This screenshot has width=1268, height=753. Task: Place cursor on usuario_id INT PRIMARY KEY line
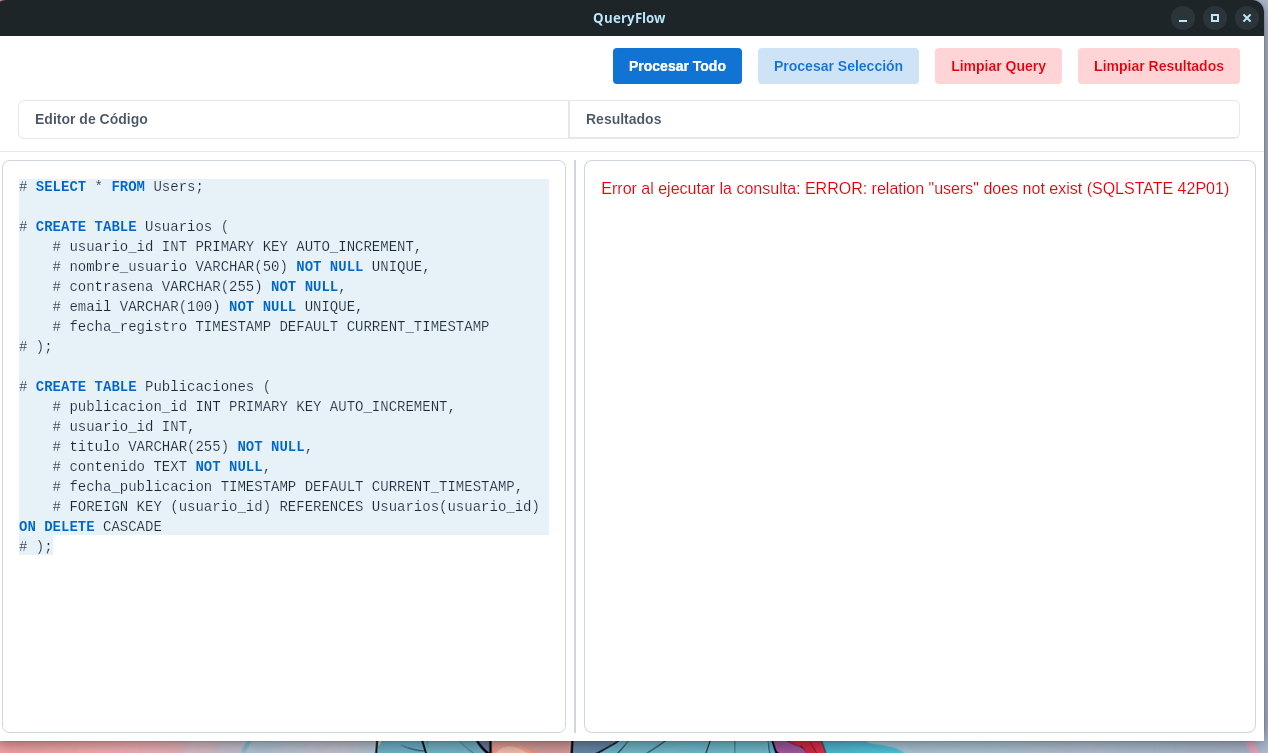[x=237, y=247]
